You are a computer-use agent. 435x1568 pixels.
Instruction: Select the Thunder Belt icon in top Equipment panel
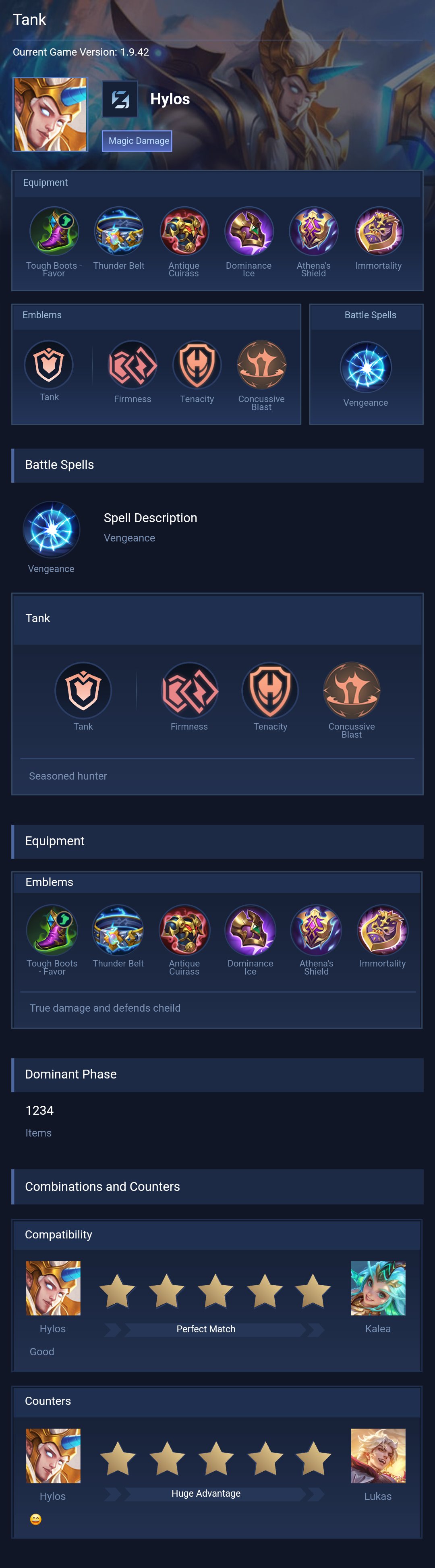pos(119,231)
